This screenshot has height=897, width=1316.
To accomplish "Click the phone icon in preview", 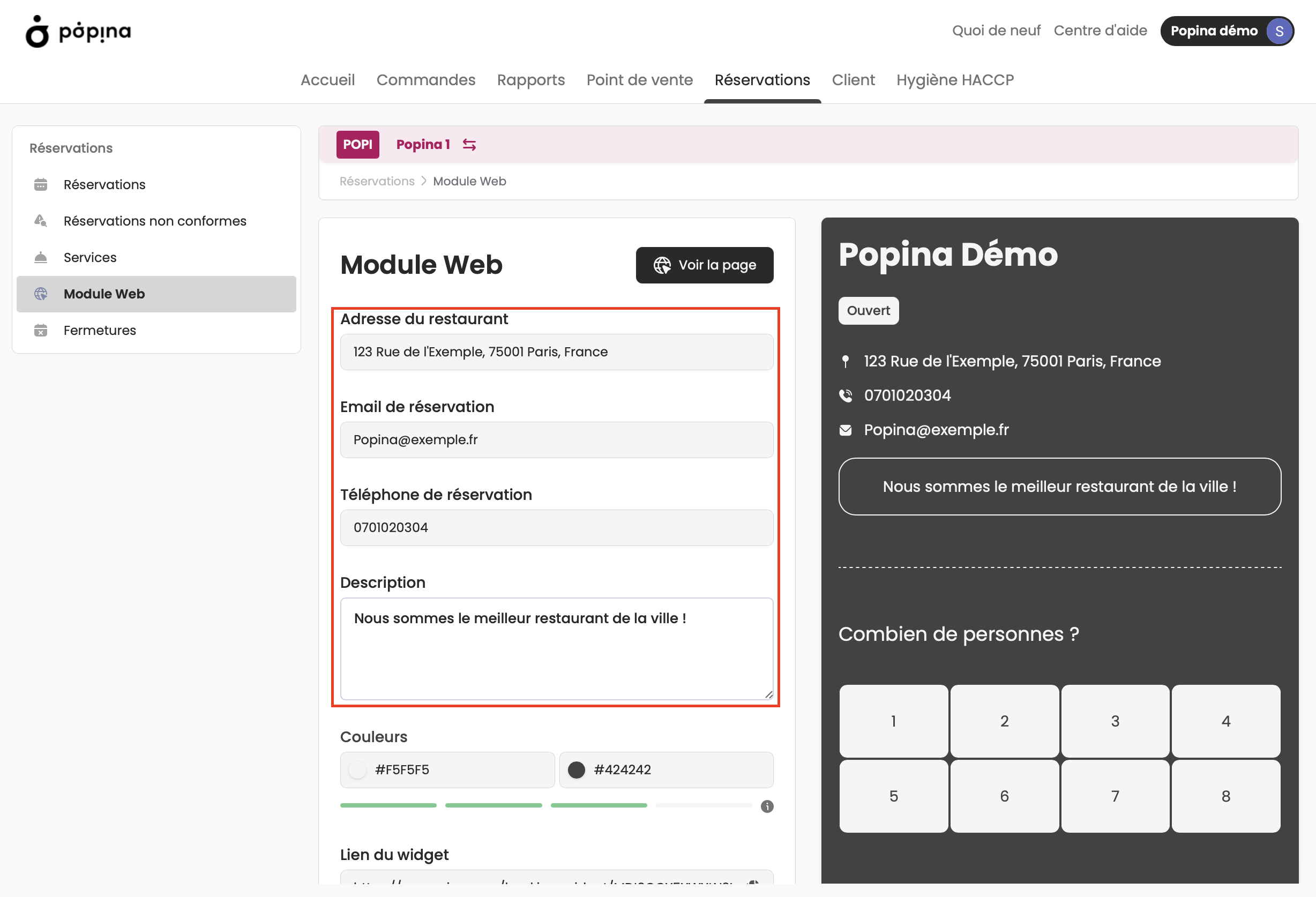I will [846, 396].
